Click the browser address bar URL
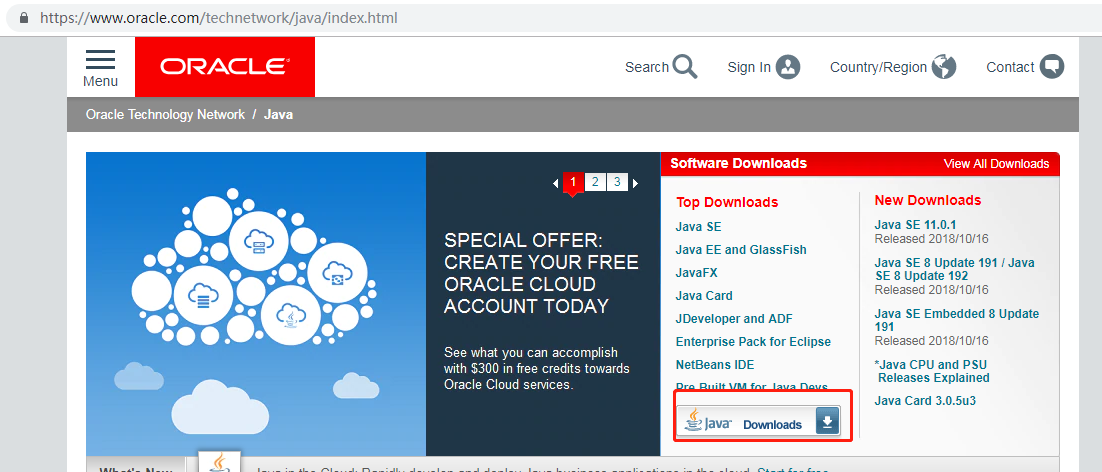The image size is (1102, 472). [x=219, y=18]
